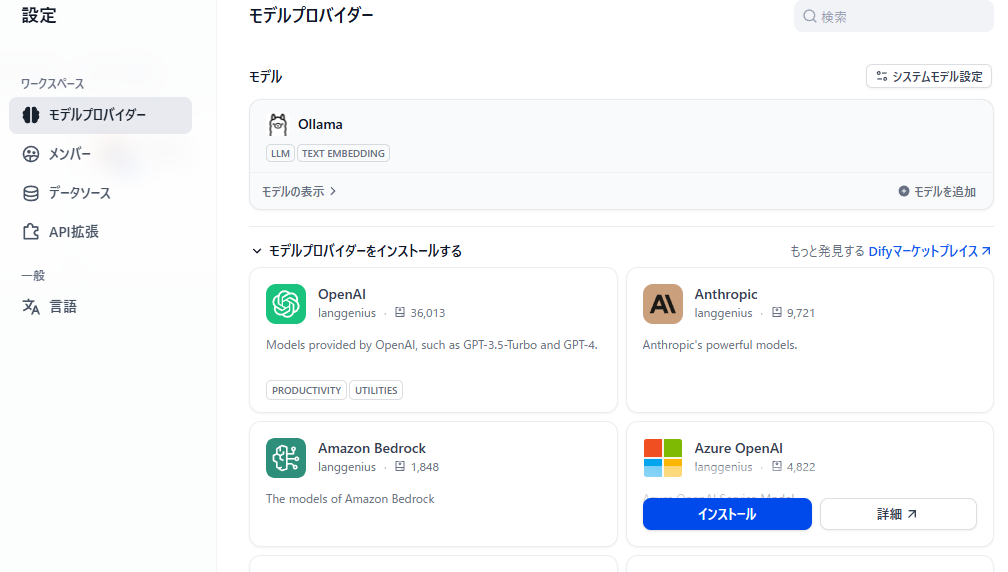Image resolution: width=1008 pixels, height=572 pixels.
Task: Click the brain icon beside モデルプロバイダー
Action: tap(31, 115)
